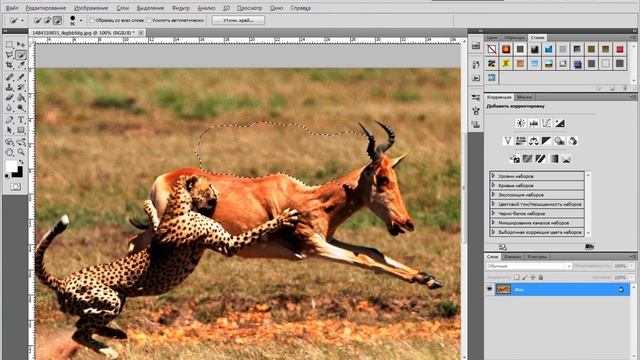Open the Фильтр menu
Viewport: 640px width, 360px height.
point(181,8)
